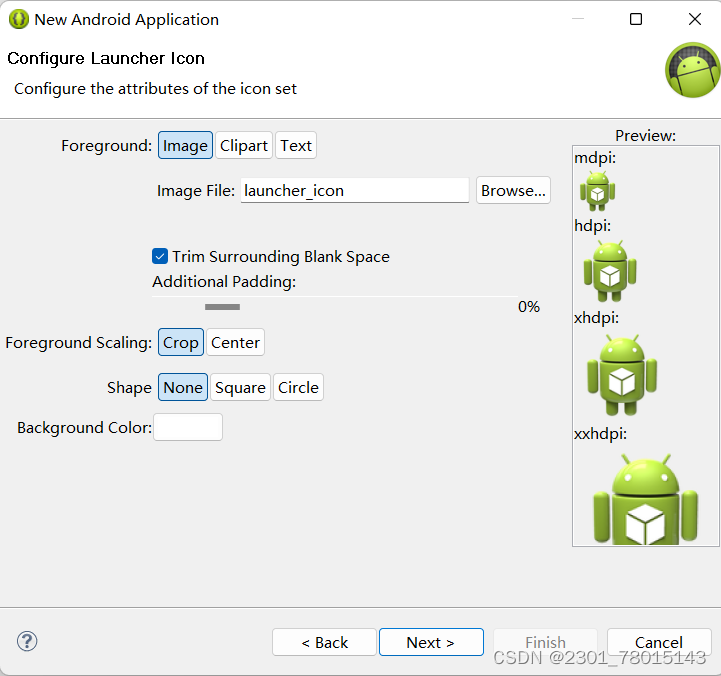Click the 'Preview:' label
The image size is (721, 676).
click(646, 136)
